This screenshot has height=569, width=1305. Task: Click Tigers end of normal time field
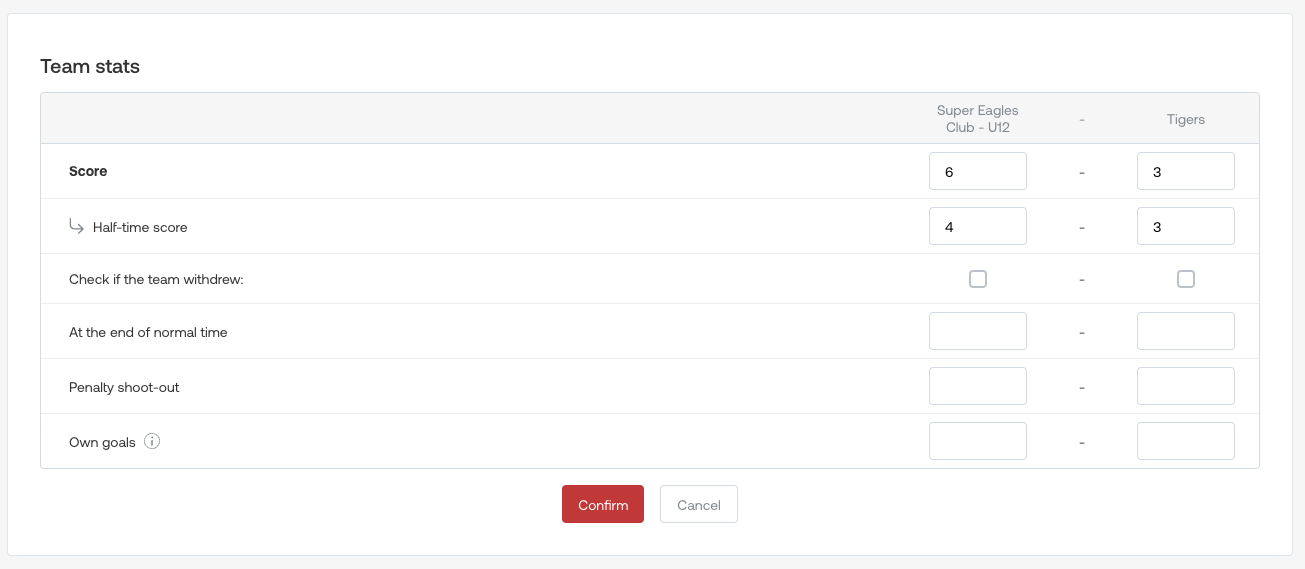1186,331
